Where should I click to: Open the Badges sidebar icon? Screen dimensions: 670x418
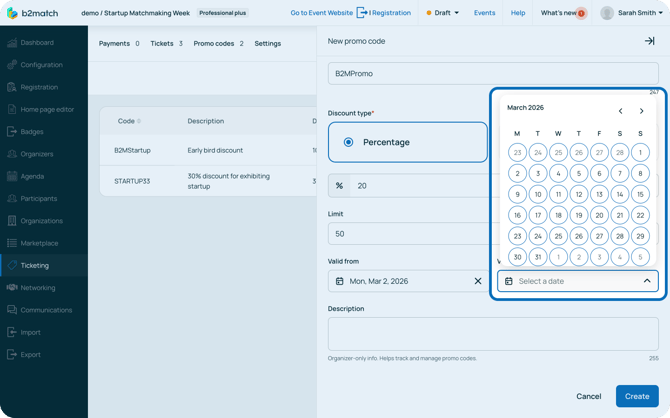click(x=12, y=132)
